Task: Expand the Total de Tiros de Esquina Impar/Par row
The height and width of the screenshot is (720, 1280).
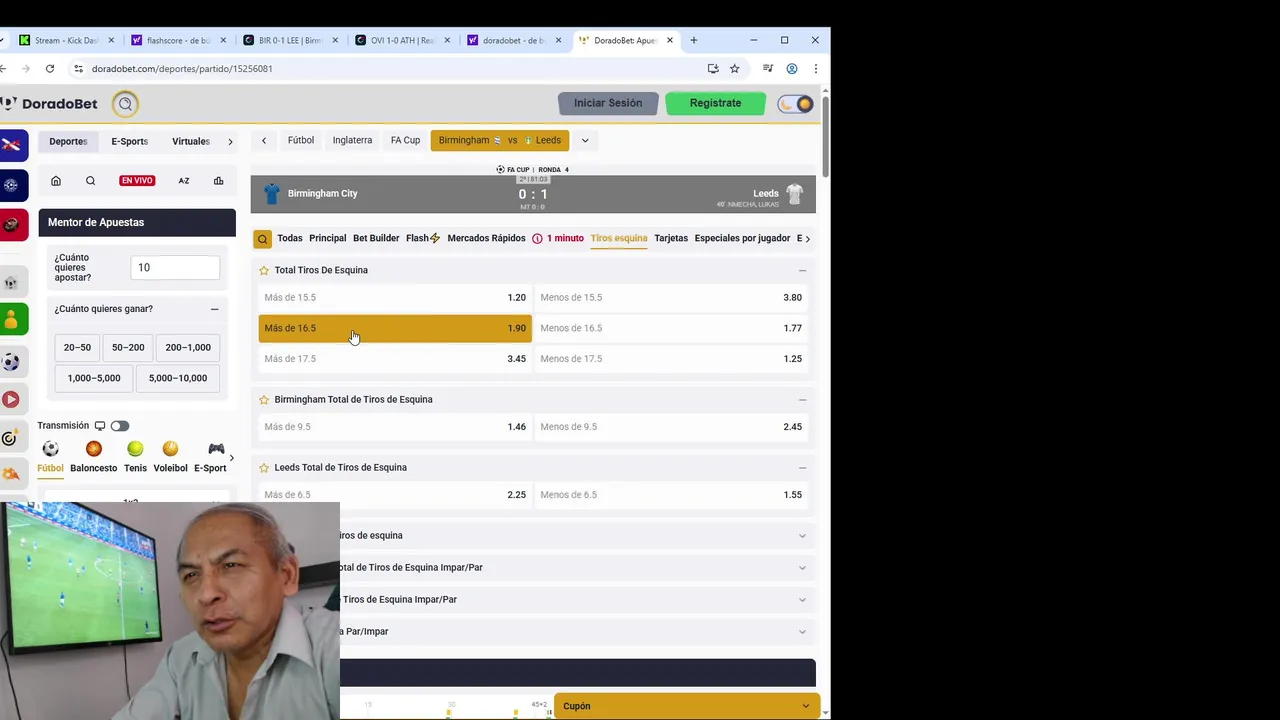Action: (578, 567)
